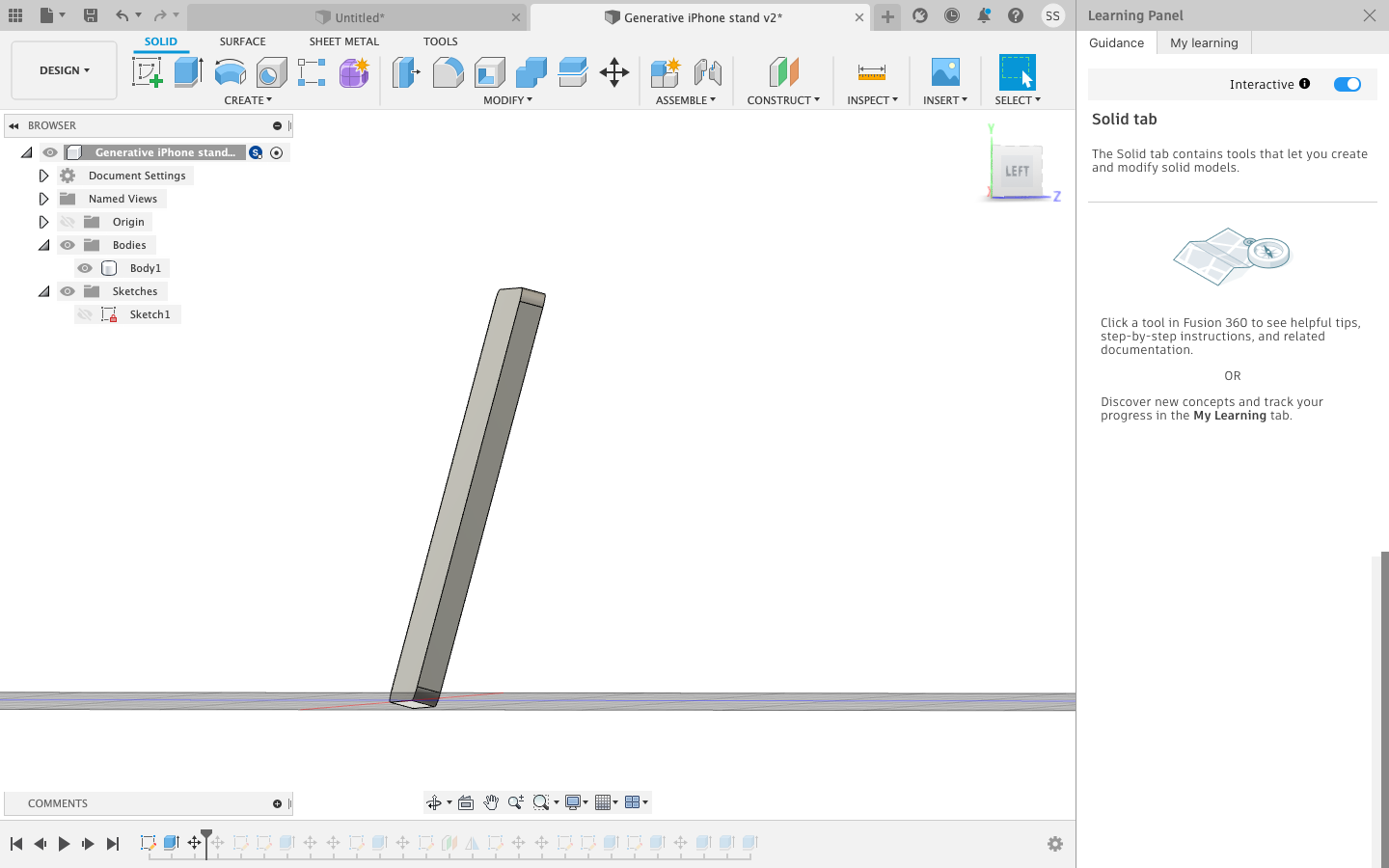Select the Extrude tool
1389x868 pixels.
pos(187,72)
